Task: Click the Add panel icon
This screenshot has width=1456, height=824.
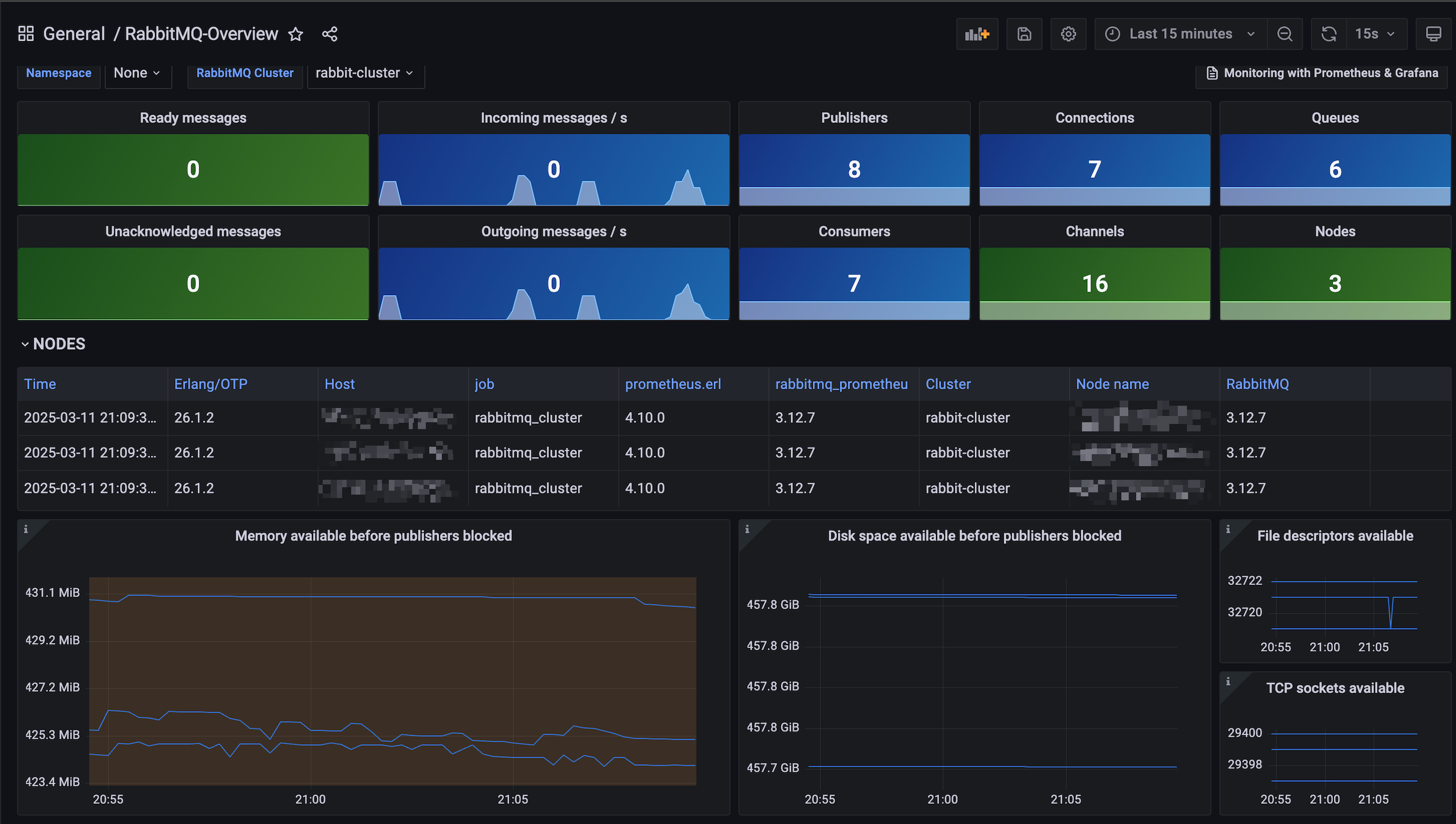Action: (x=977, y=34)
